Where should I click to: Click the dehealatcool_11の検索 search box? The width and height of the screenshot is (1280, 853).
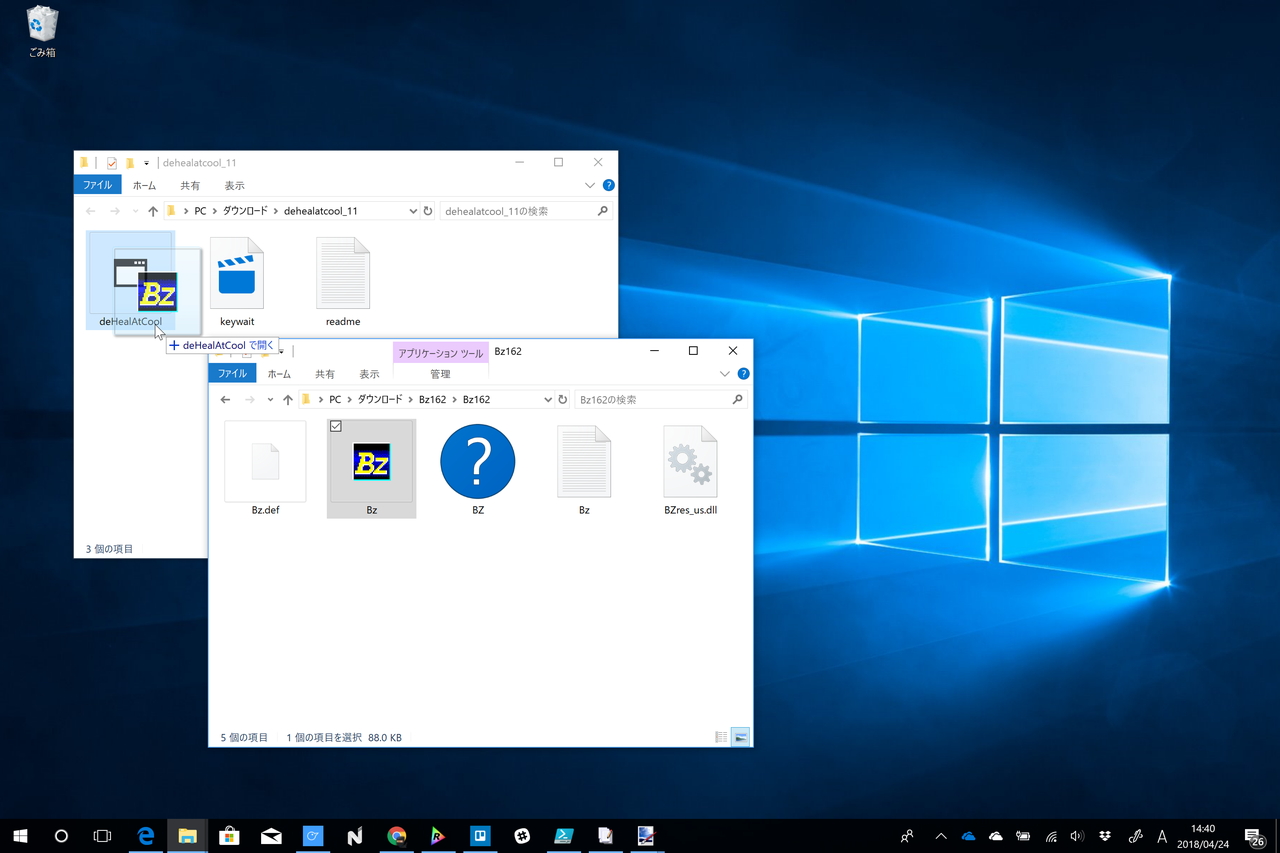coord(526,211)
